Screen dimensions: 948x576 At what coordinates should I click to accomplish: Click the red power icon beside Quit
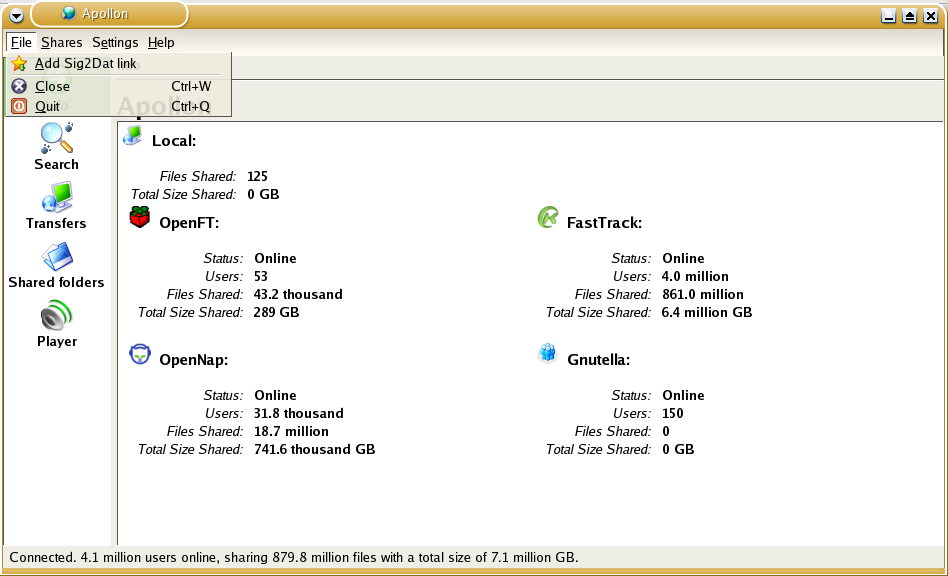[x=19, y=106]
